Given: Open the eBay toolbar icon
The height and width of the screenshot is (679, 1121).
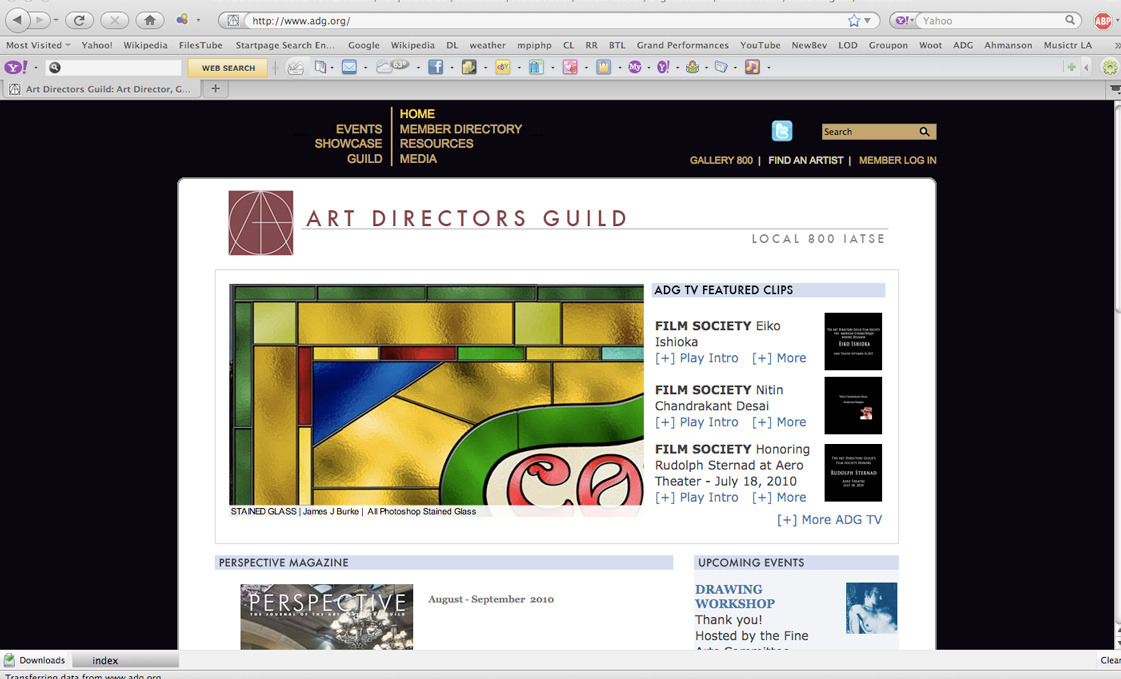Looking at the screenshot, I should (503, 67).
